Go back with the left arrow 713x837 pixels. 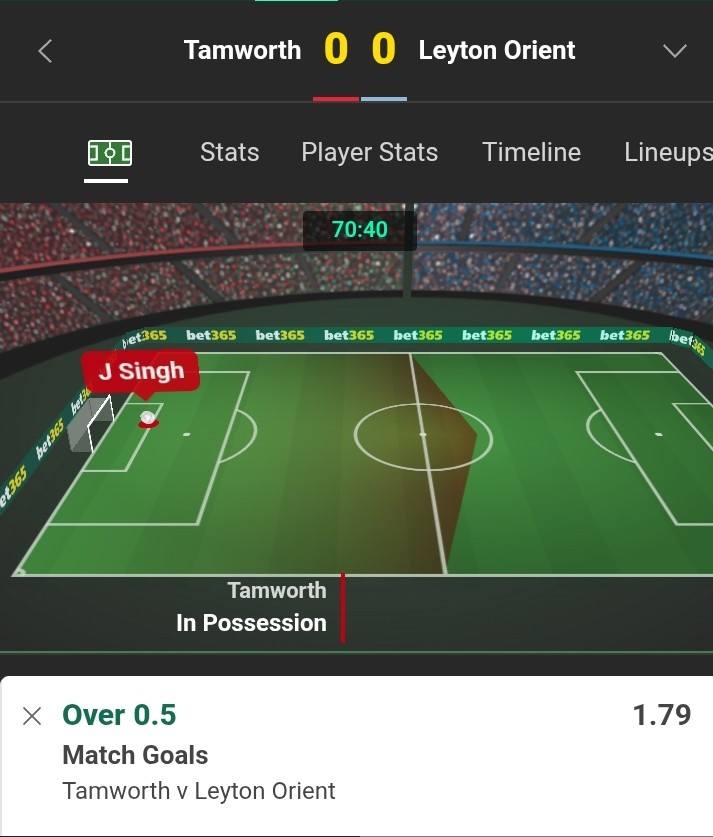[x=45, y=51]
